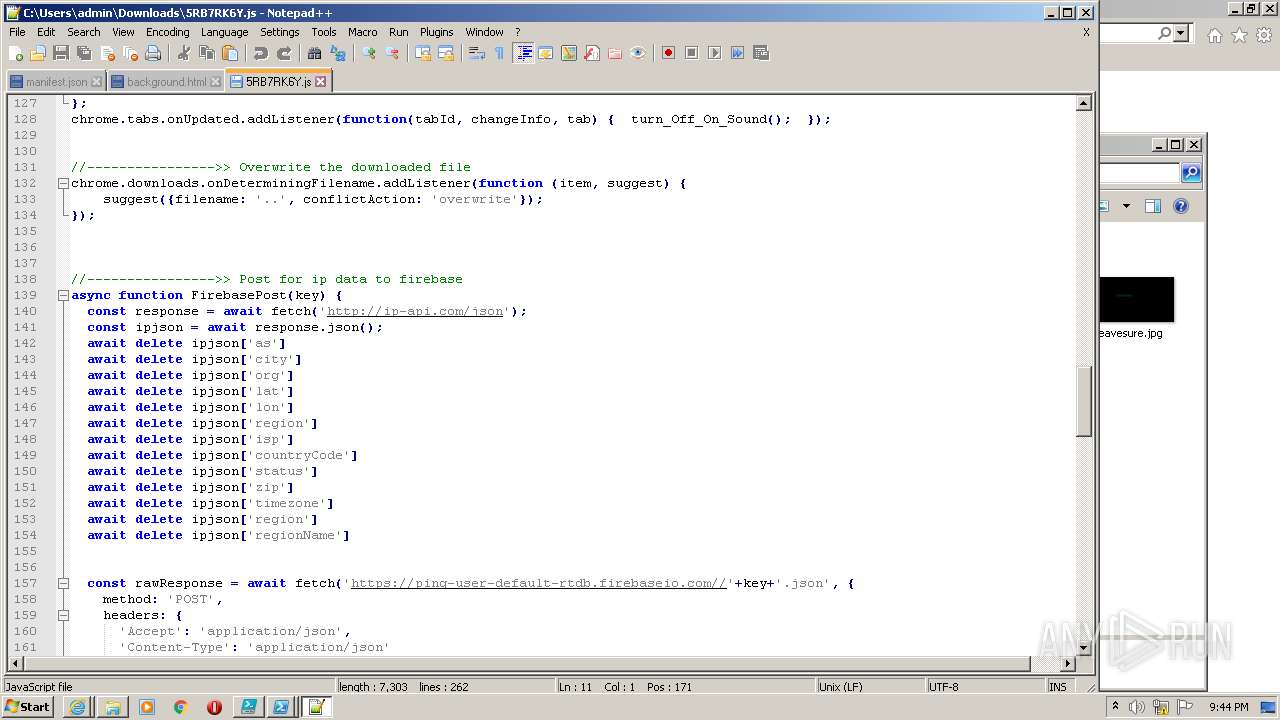1280x720 pixels.
Task: Click the Close All toolbar icon
Action: (130, 53)
